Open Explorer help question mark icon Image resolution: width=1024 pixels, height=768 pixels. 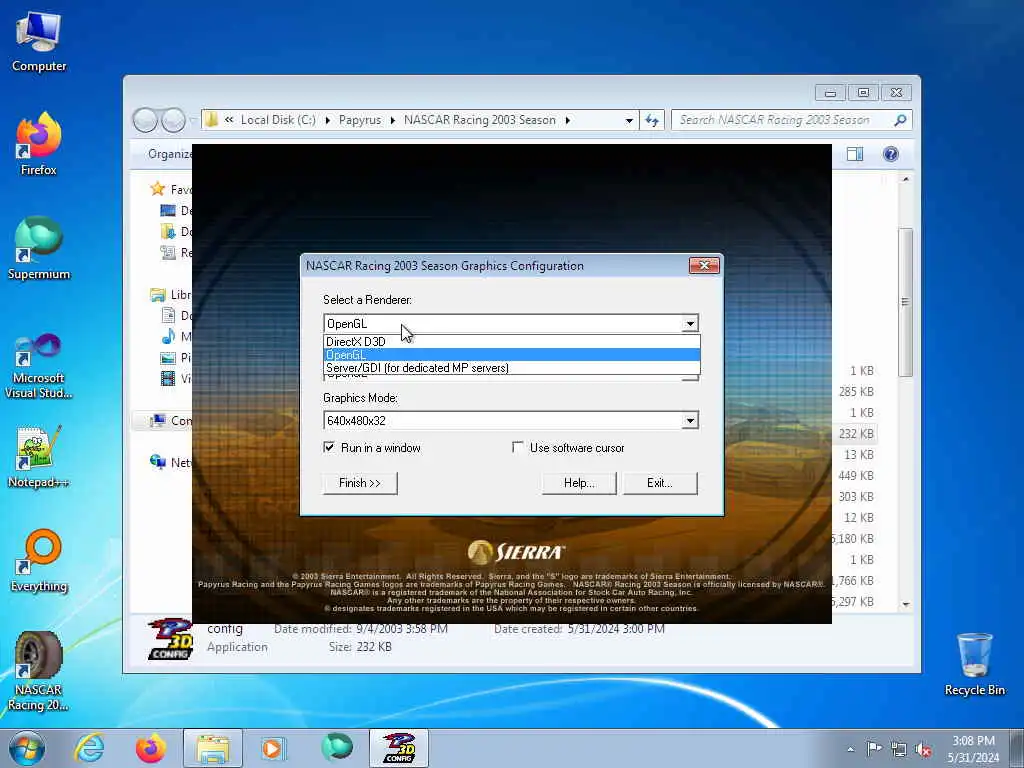click(x=891, y=154)
